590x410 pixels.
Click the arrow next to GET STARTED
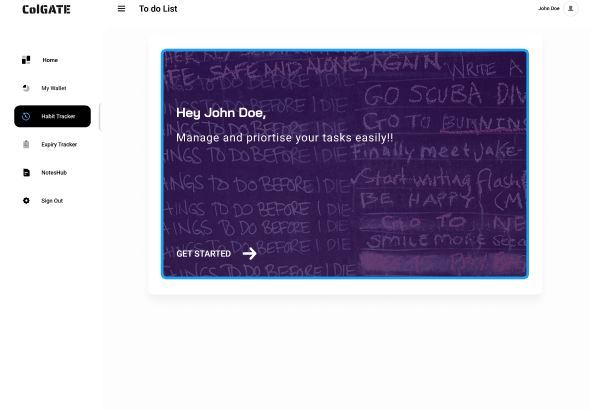pyautogui.click(x=249, y=254)
